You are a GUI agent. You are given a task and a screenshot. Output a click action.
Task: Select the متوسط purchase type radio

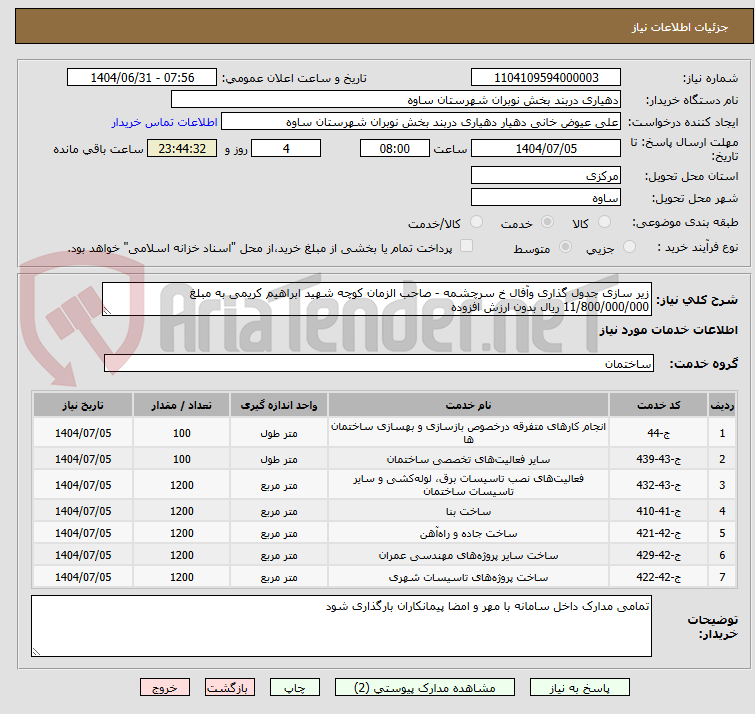[565, 247]
